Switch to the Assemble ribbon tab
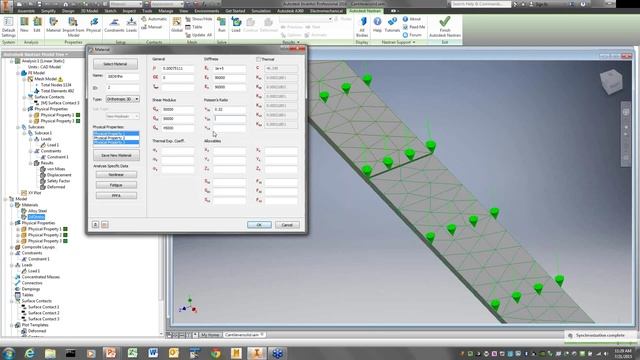The height and width of the screenshot is (360, 640). pos(26,11)
